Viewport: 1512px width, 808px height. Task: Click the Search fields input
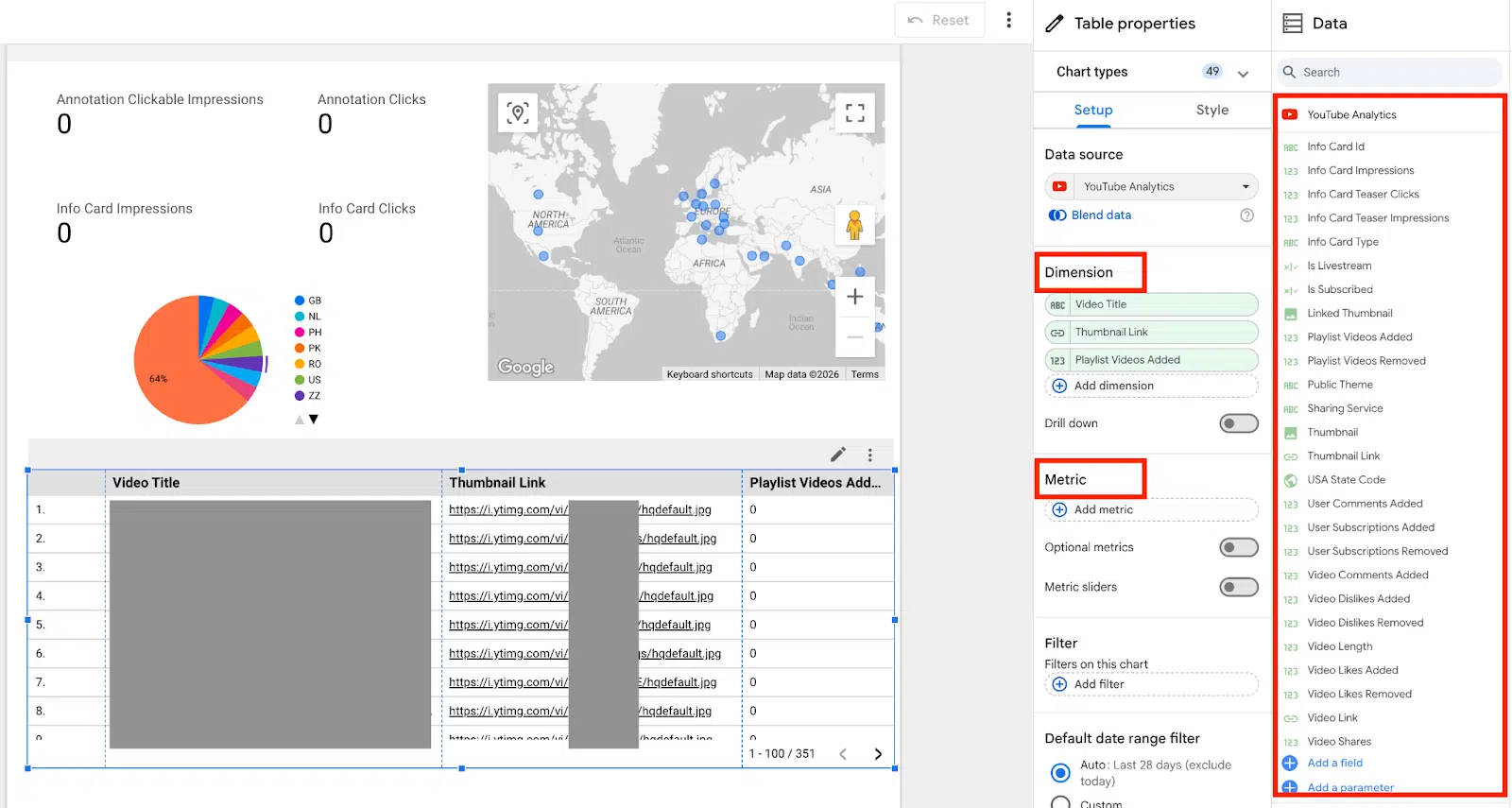(1390, 73)
